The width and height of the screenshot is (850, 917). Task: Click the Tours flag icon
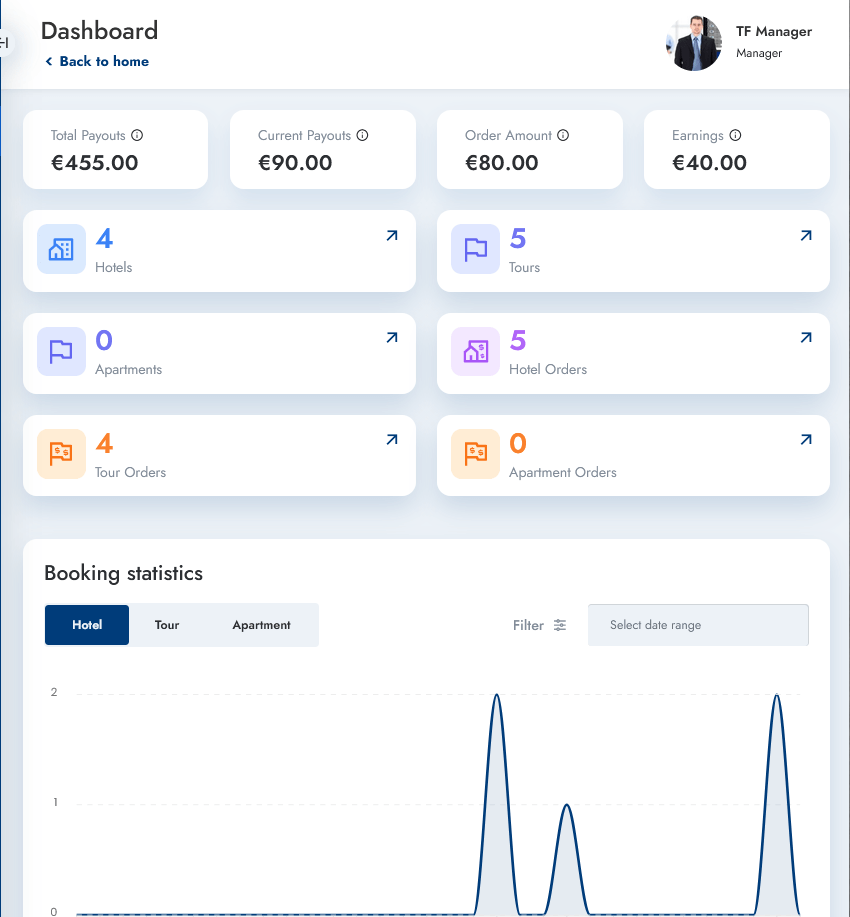[476, 249]
